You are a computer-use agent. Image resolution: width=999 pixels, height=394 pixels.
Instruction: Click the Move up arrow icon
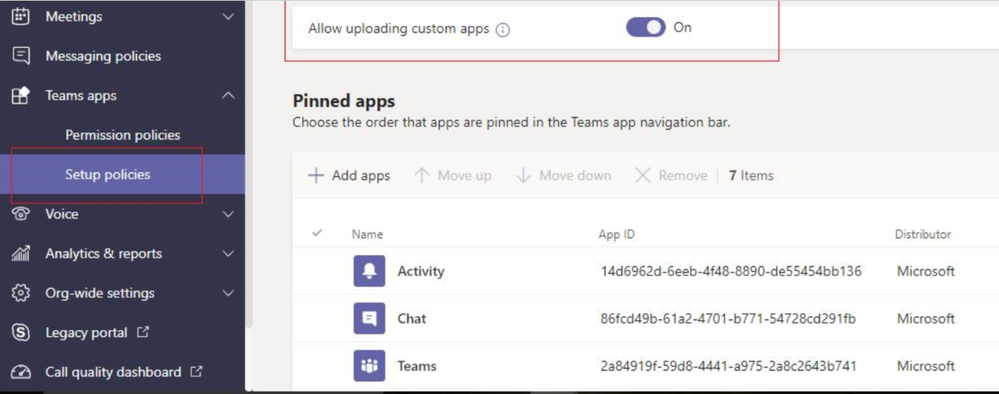coord(422,175)
